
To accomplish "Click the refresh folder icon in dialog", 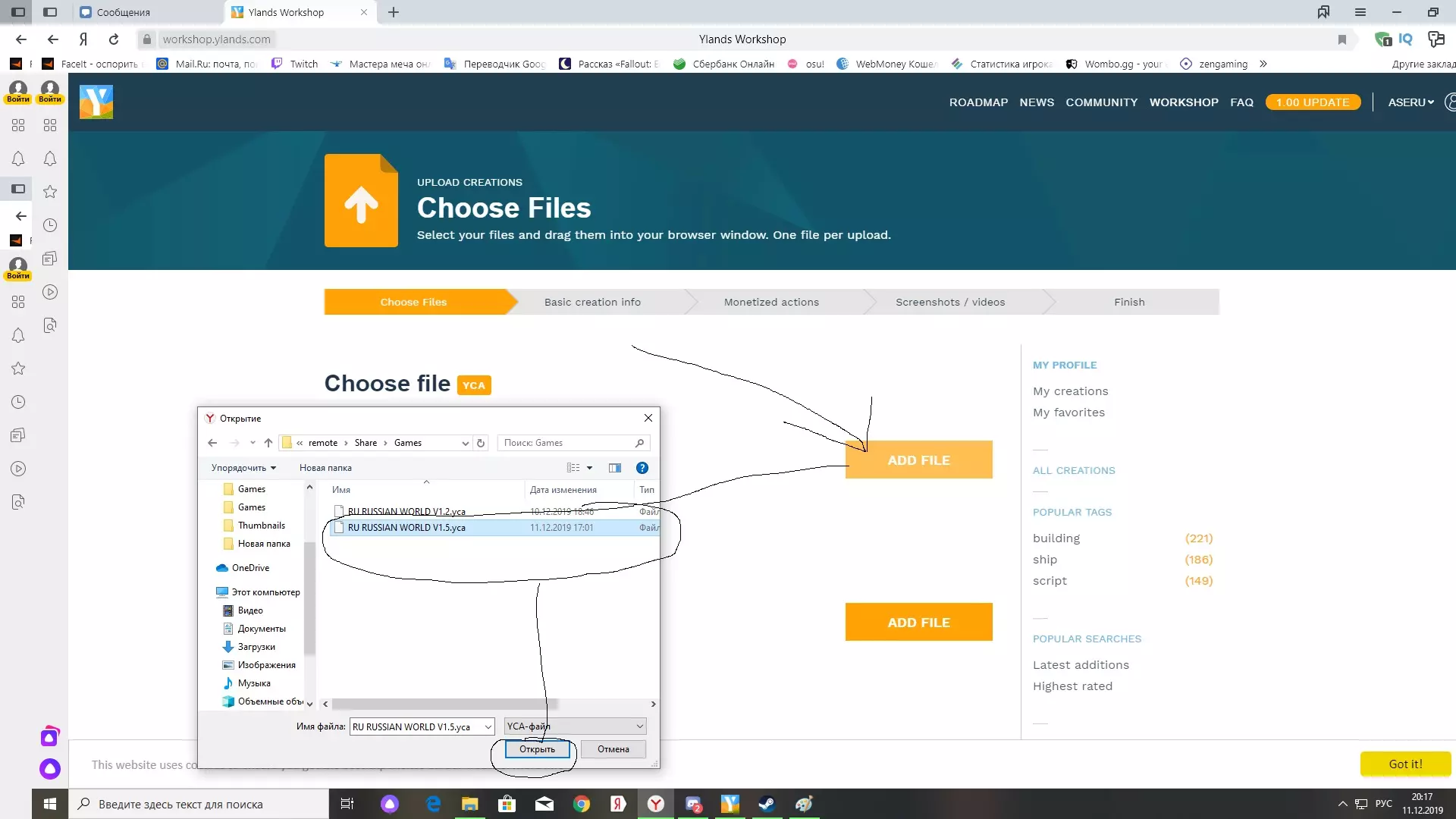I will click(480, 443).
